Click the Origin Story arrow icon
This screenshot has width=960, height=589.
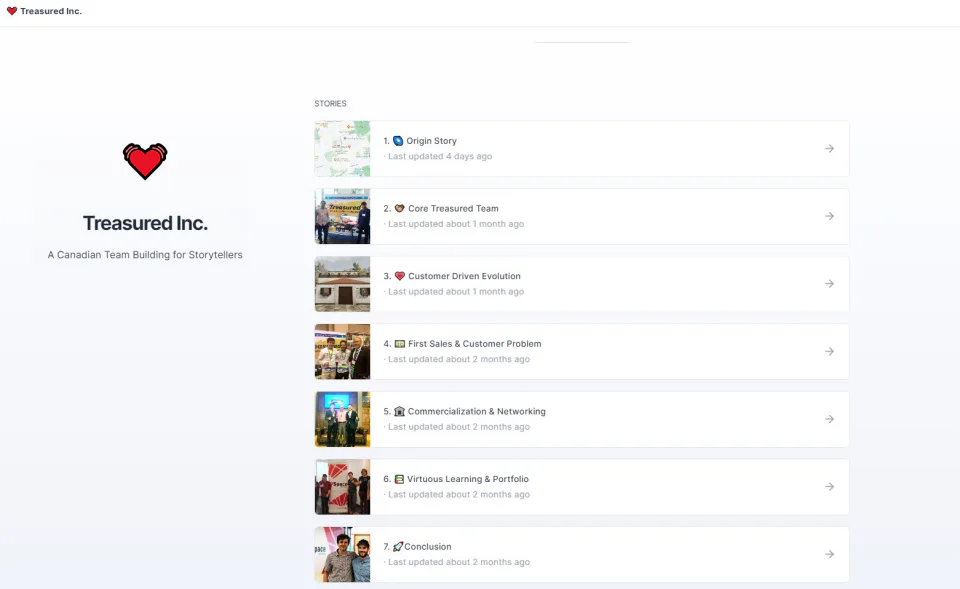tap(829, 149)
